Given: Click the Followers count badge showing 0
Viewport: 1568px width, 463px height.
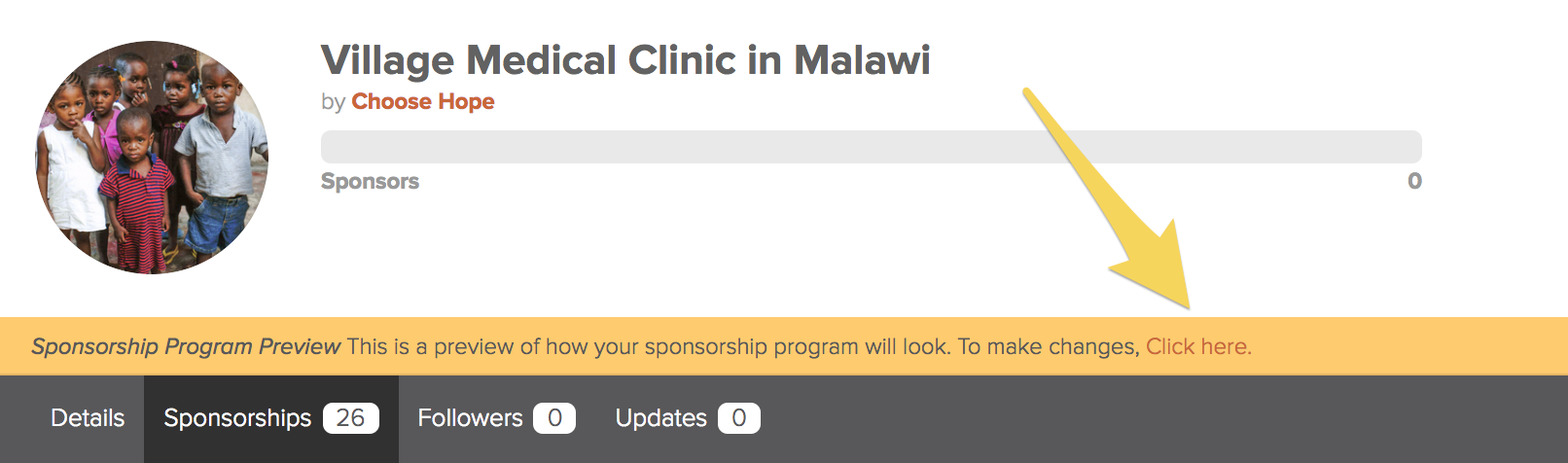Looking at the screenshot, I should click(x=554, y=418).
